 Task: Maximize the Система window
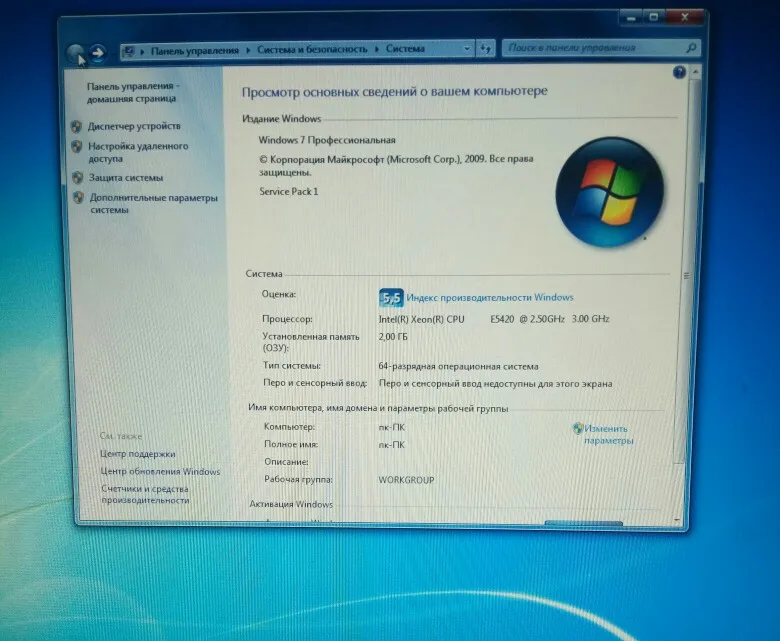[653, 17]
